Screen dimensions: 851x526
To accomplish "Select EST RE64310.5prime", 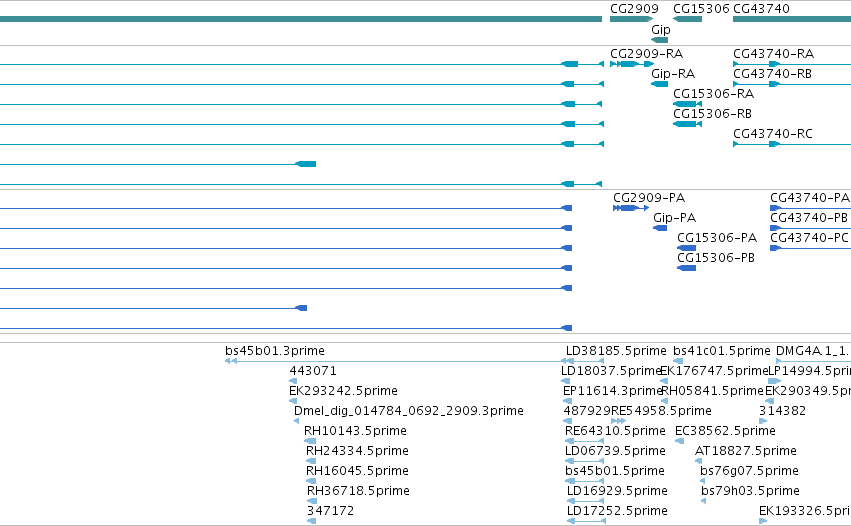I will 615,432.
